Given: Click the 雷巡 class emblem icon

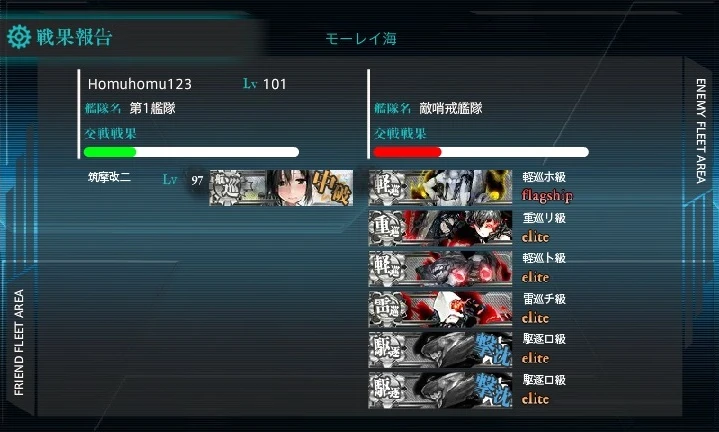Looking at the screenshot, I should pos(387,309).
